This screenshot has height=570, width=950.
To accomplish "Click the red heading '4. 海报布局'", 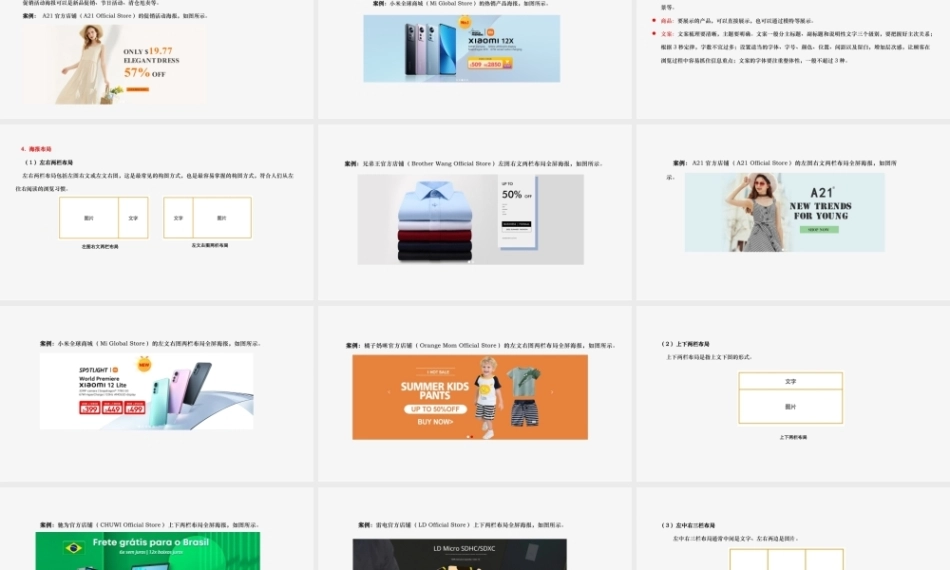I will tap(36, 149).
